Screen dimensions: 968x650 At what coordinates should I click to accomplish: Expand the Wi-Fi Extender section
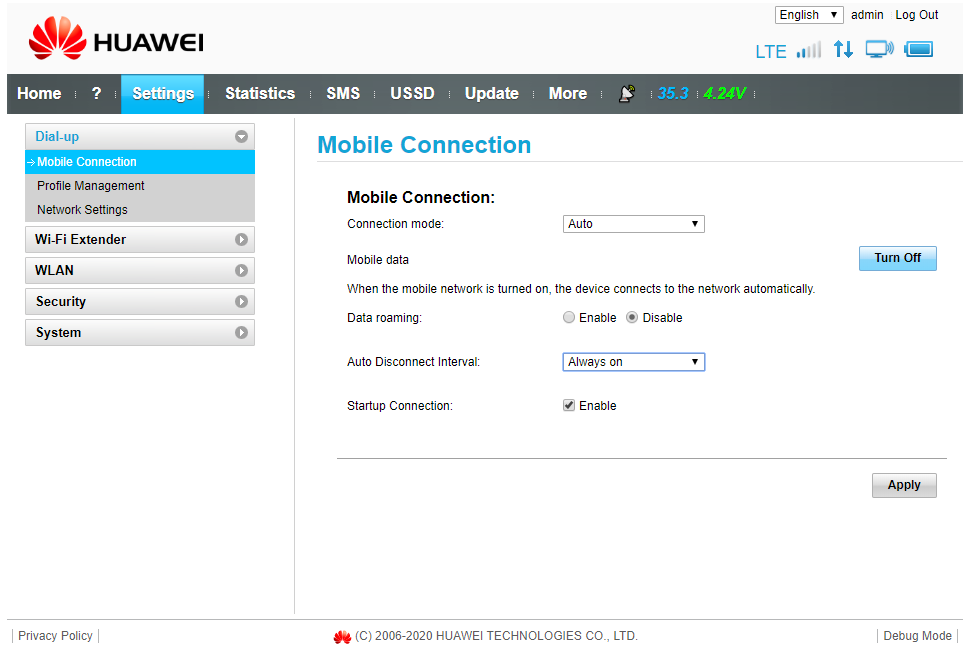click(x=140, y=240)
